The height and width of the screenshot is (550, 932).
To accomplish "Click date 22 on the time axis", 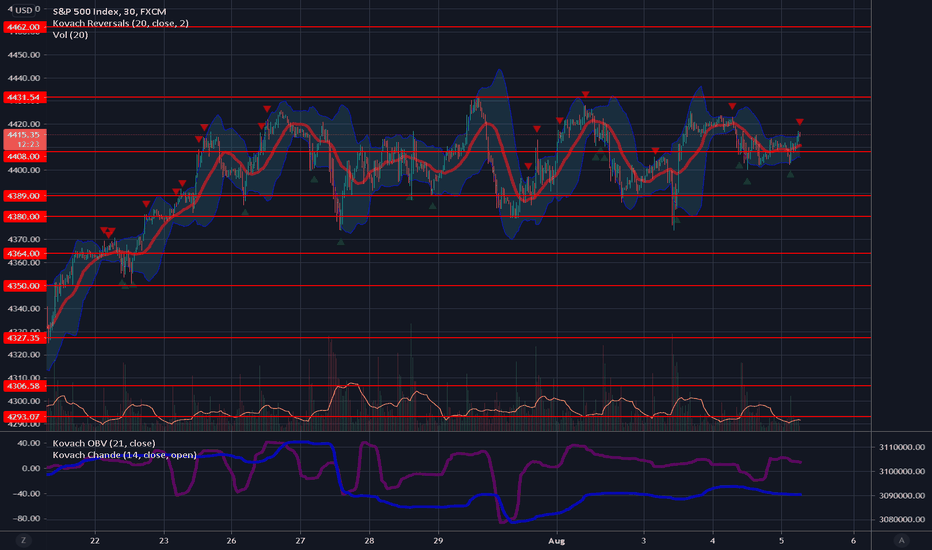I will pyautogui.click(x=95, y=540).
